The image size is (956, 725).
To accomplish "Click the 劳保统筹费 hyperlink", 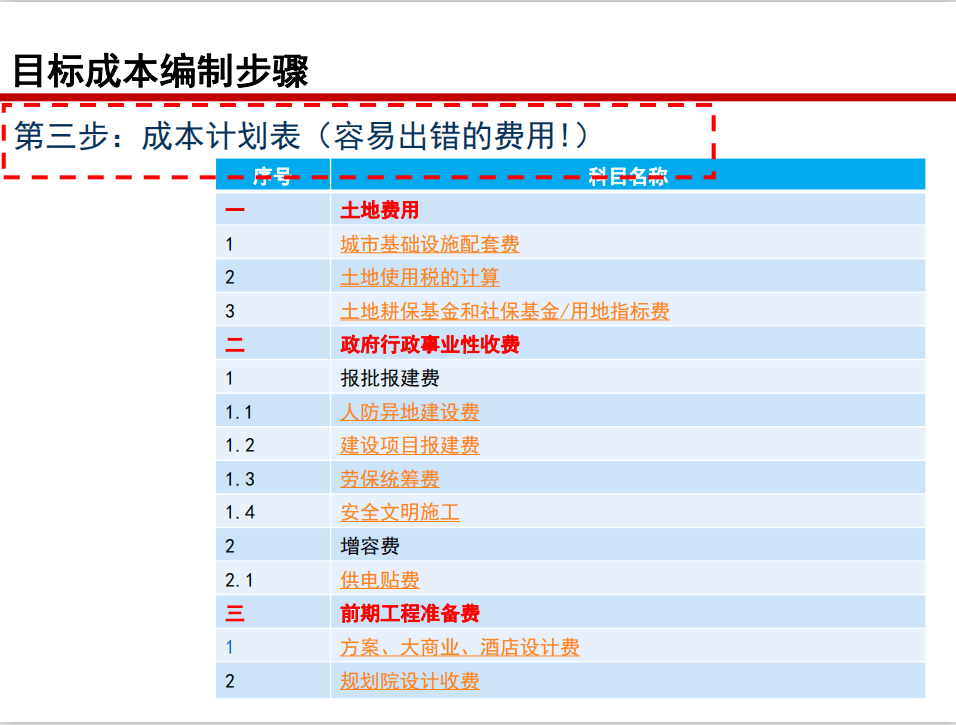I will (x=389, y=479).
